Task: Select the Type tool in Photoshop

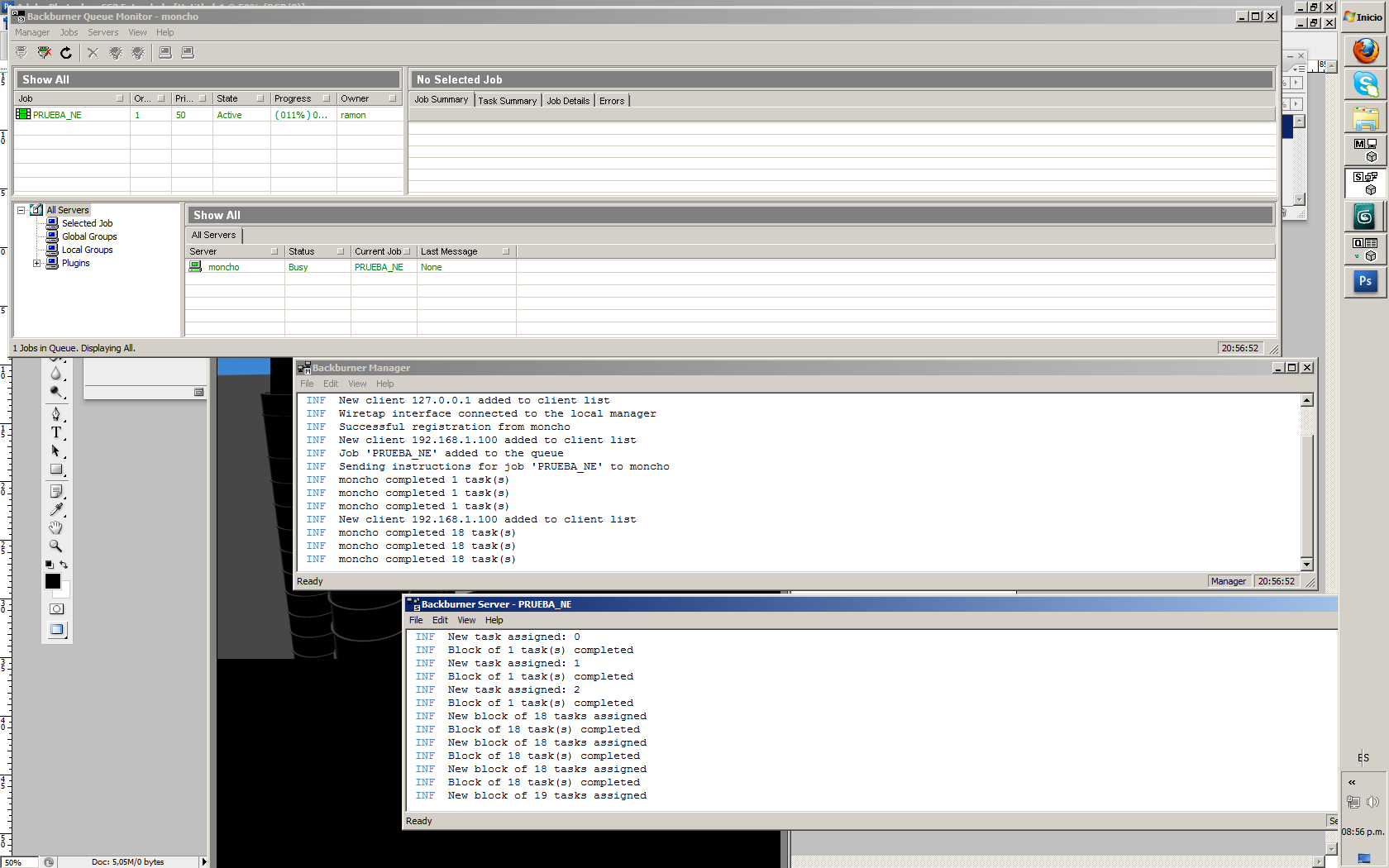Action: (56, 432)
